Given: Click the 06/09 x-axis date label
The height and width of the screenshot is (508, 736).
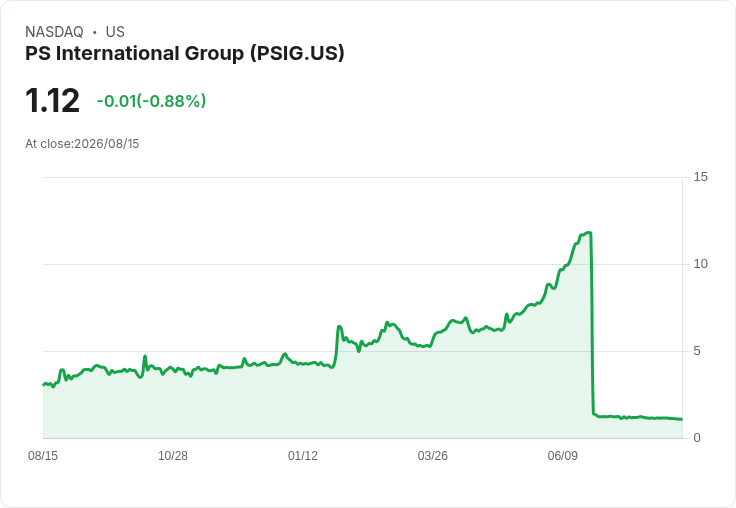Looking at the screenshot, I should click(562, 456).
